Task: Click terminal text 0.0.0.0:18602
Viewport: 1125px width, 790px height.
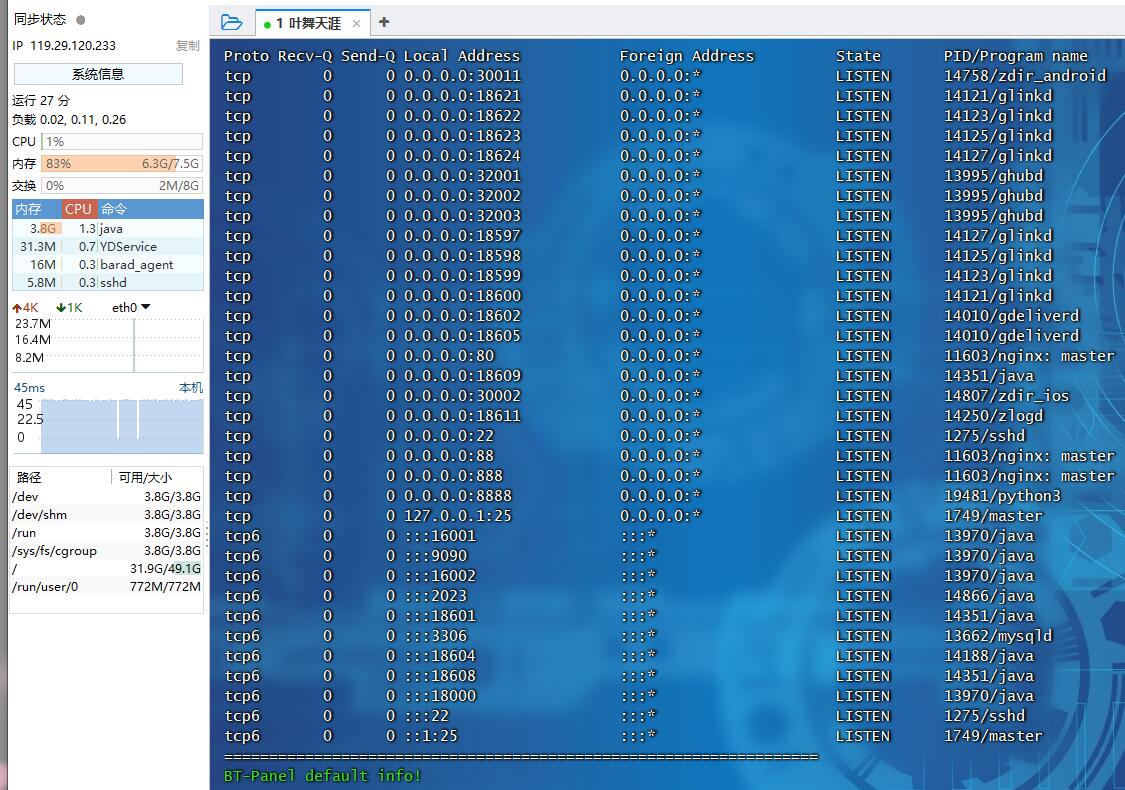Action: click(462, 316)
